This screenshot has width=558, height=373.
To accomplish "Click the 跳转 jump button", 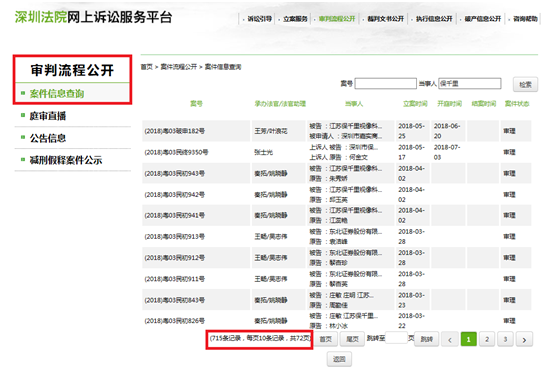I will pos(426,339).
